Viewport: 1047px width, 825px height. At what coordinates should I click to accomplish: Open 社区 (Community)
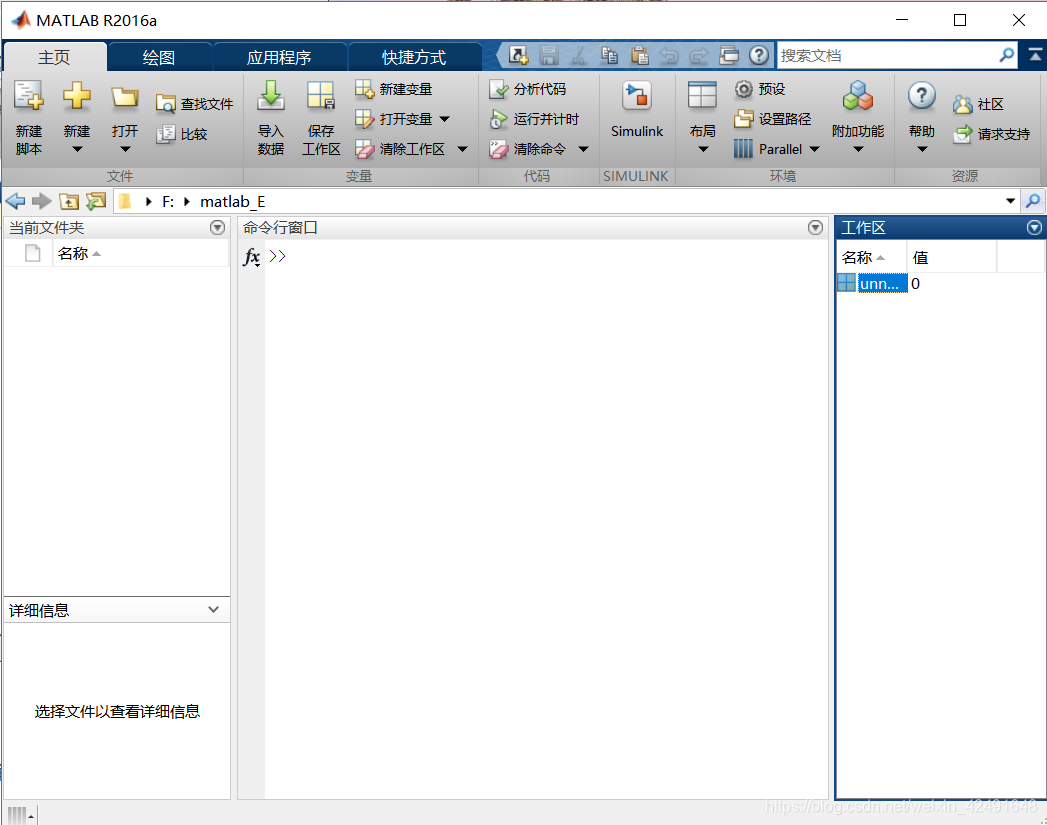978,104
